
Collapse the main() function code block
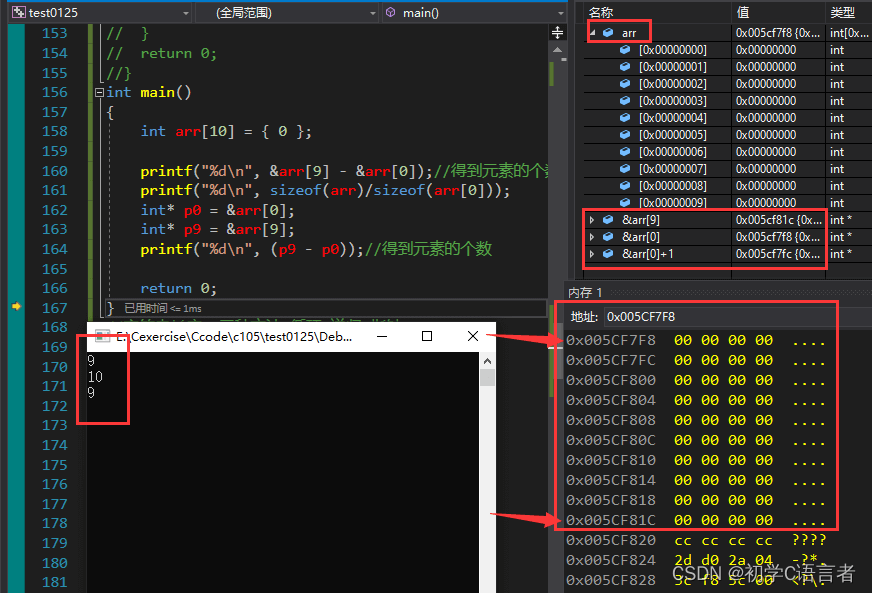pos(98,92)
